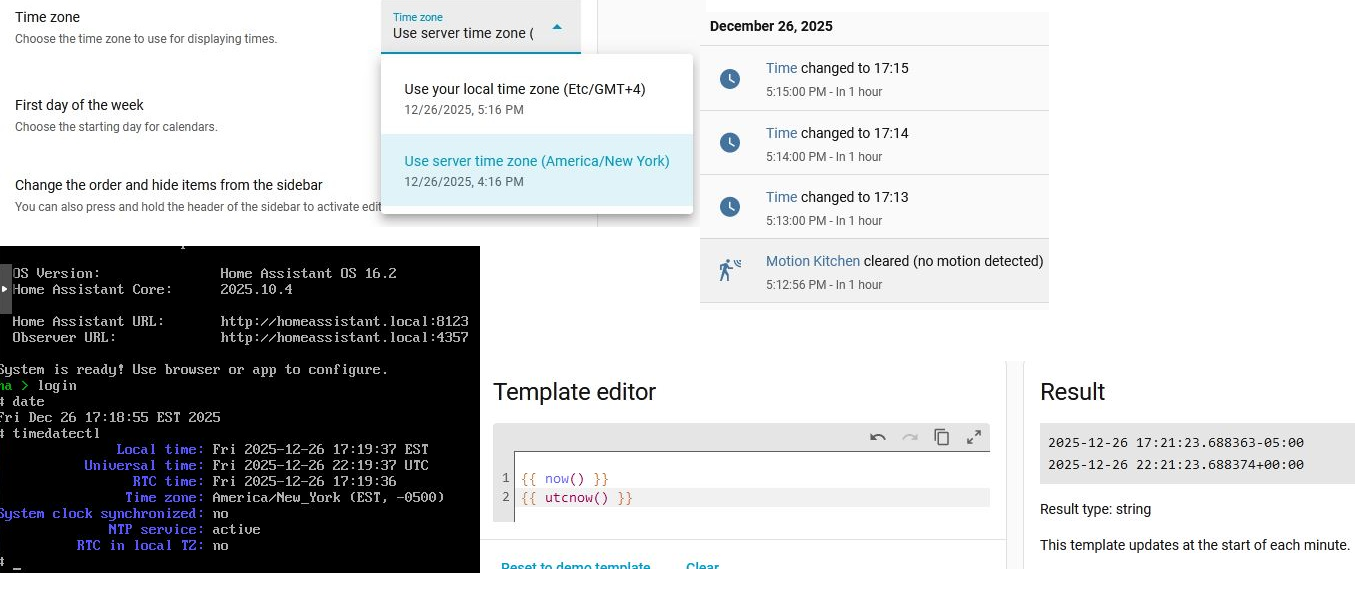Click result line '2025-12-26 22:21:23.688374+00:00'

pyautogui.click(x=1176, y=464)
